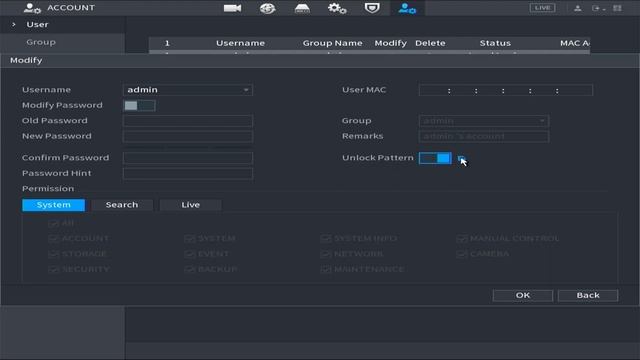Toggle the Unlock Pattern switch
The height and width of the screenshot is (360, 640).
[435, 158]
